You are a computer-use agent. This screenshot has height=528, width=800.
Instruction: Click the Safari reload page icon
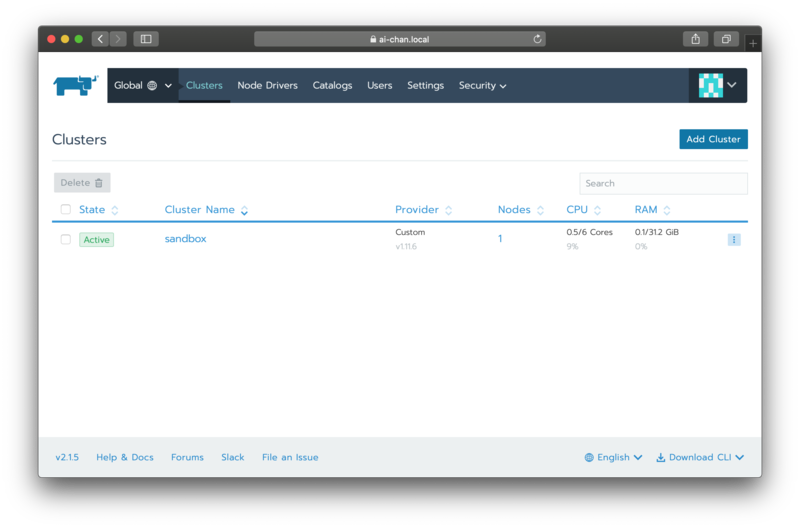pyautogui.click(x=538, y=39)
